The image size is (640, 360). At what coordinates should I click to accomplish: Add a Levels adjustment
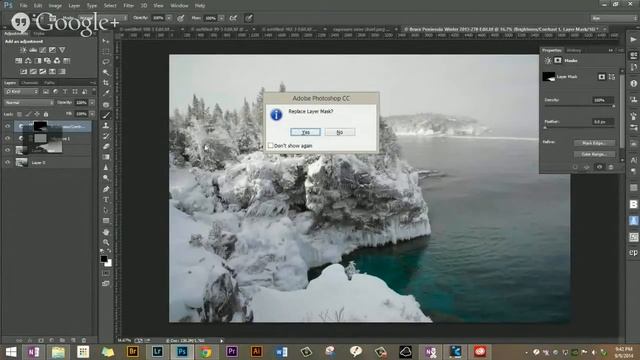[33, 50]
